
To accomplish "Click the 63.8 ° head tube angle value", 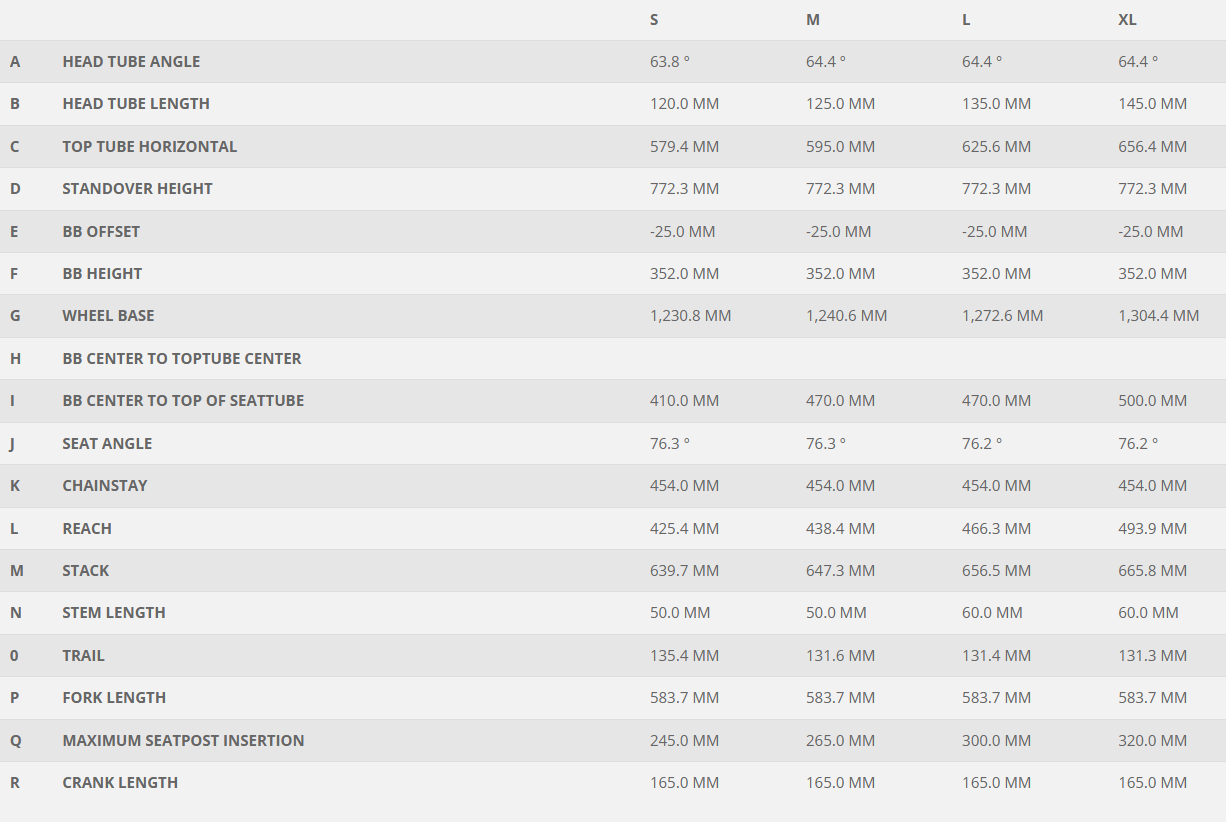I will pyautogui.click(x=670, y=62).
